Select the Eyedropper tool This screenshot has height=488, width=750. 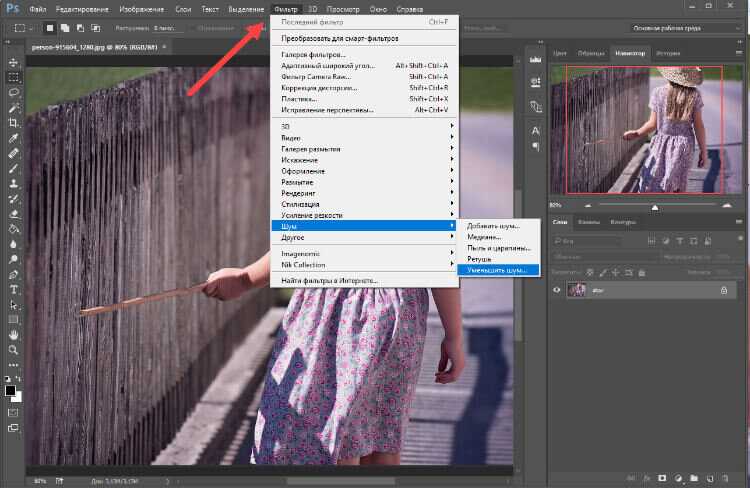tap(13, 138)
